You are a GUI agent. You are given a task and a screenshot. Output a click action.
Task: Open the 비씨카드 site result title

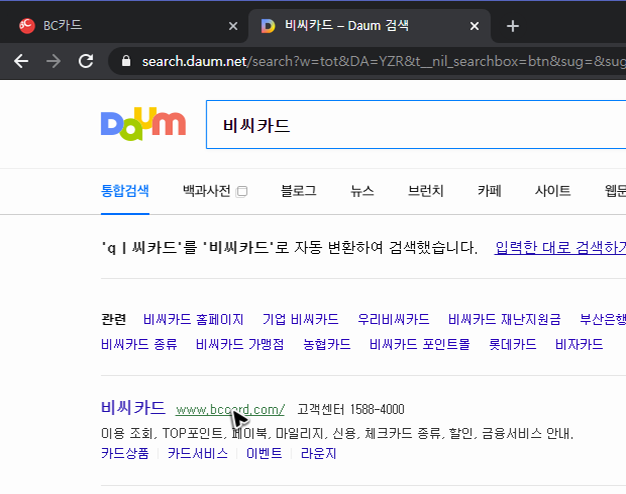pyautogui.click(x=133, y=408)
